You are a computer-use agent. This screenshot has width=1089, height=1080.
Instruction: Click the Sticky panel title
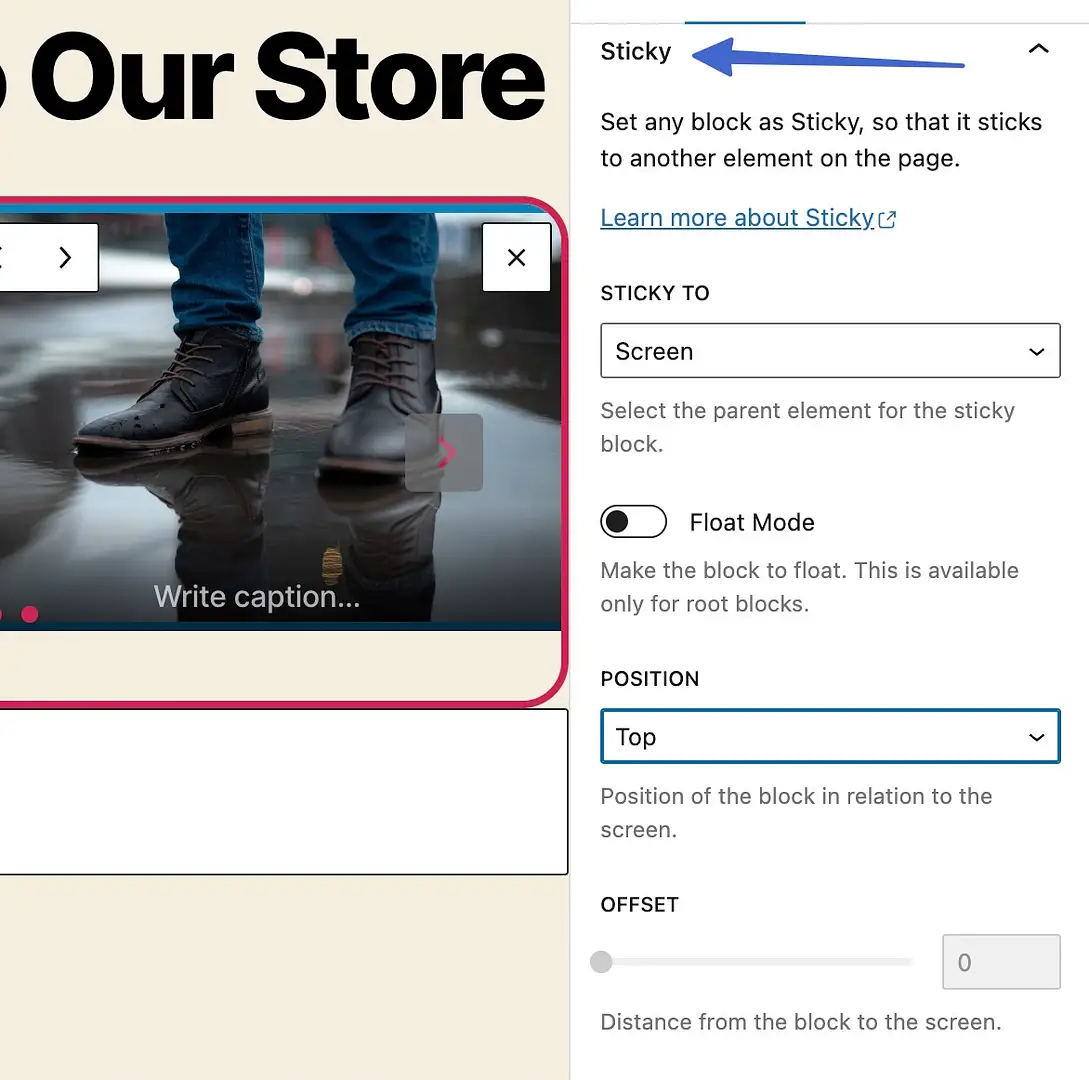pyautogui.click(x=636, y=51)
